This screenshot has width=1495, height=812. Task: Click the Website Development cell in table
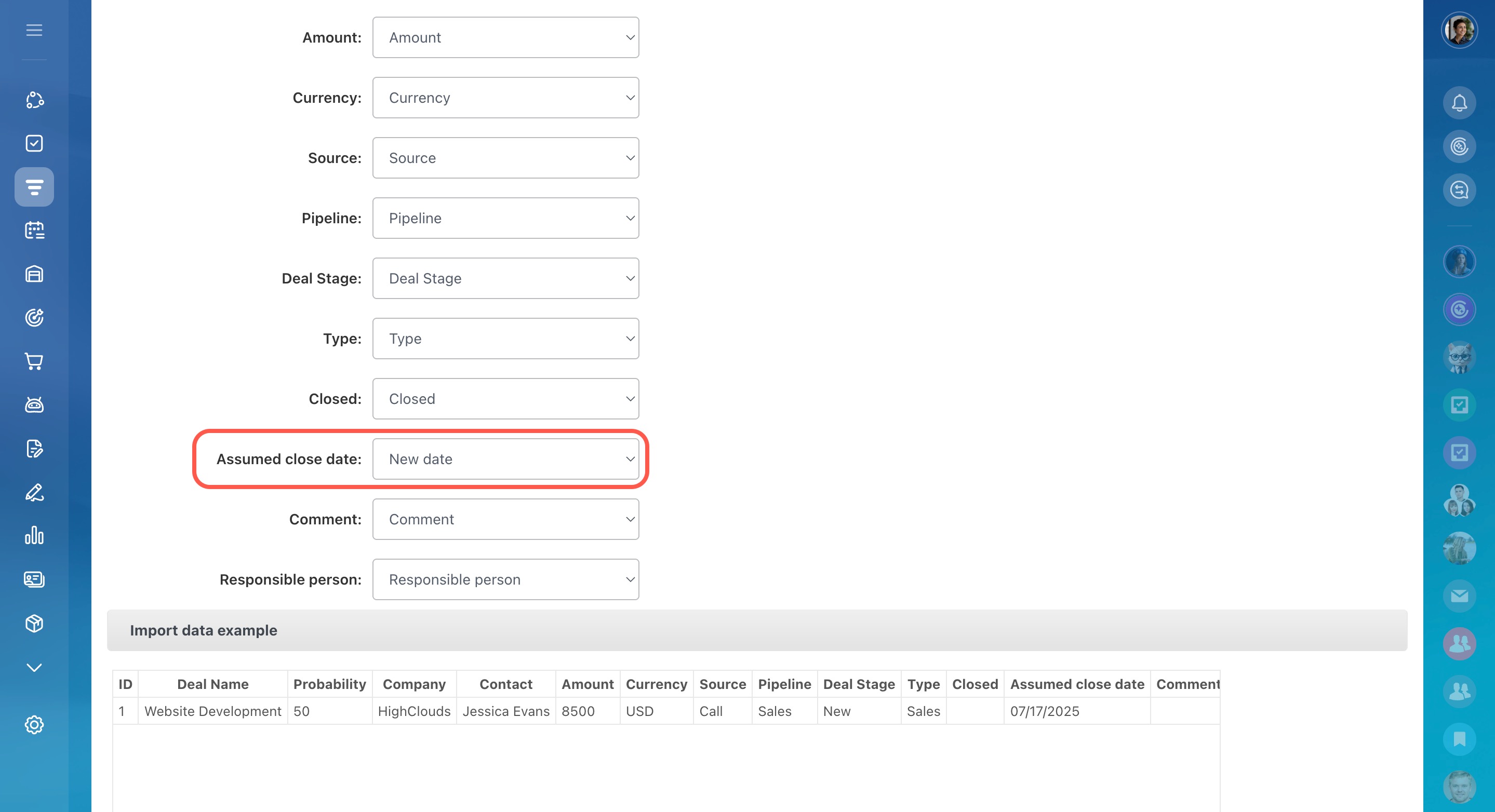click(212, 711)
